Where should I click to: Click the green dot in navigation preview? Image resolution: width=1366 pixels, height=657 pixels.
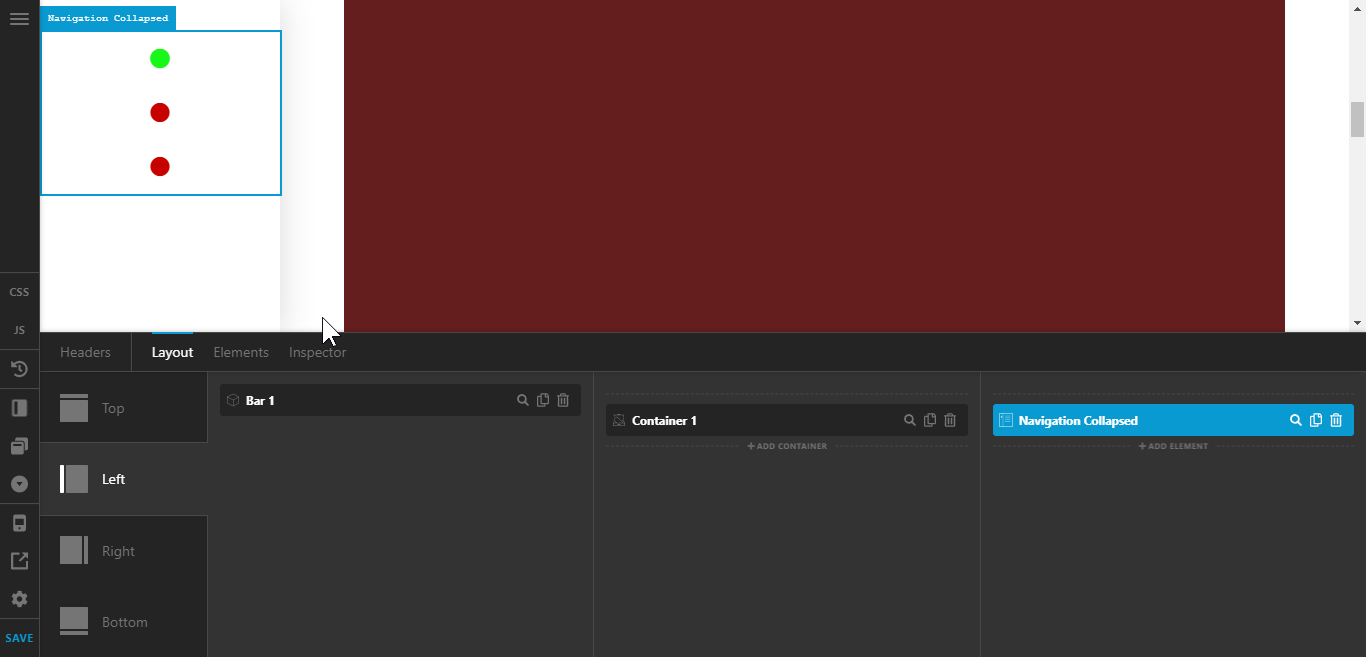(160, 59)
